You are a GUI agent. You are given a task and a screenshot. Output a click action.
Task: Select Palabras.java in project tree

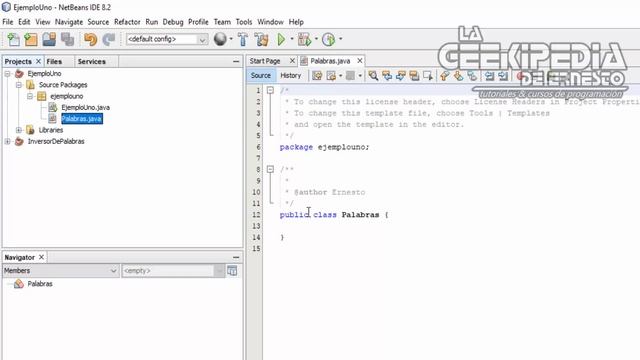click(82, 119)
